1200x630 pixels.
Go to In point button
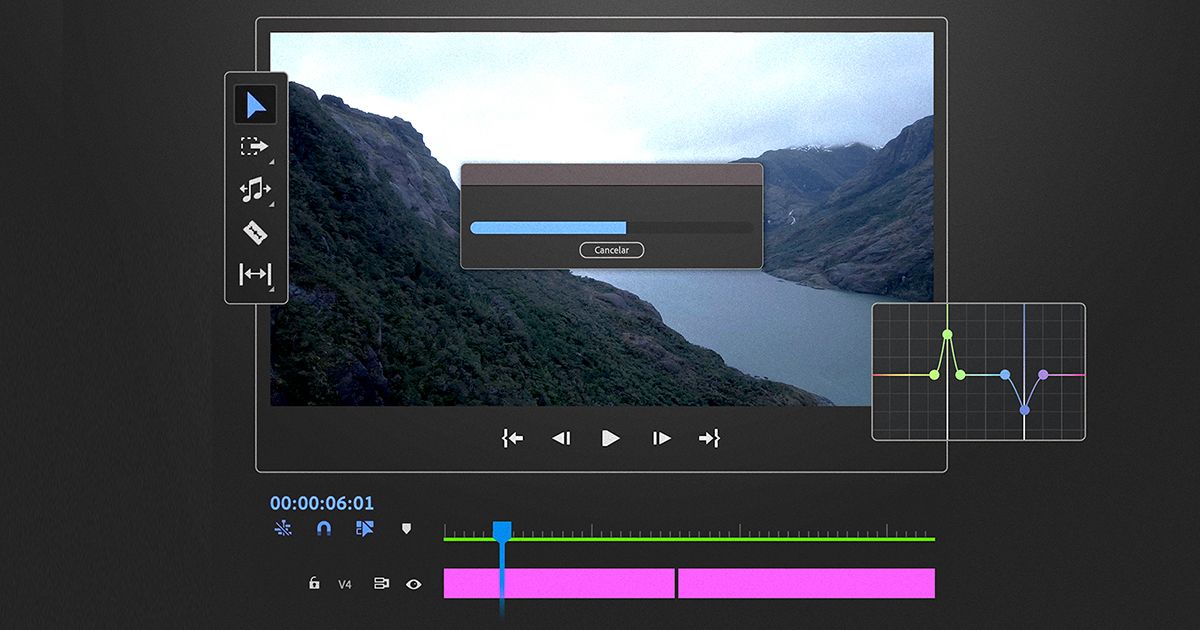point(512,438)
